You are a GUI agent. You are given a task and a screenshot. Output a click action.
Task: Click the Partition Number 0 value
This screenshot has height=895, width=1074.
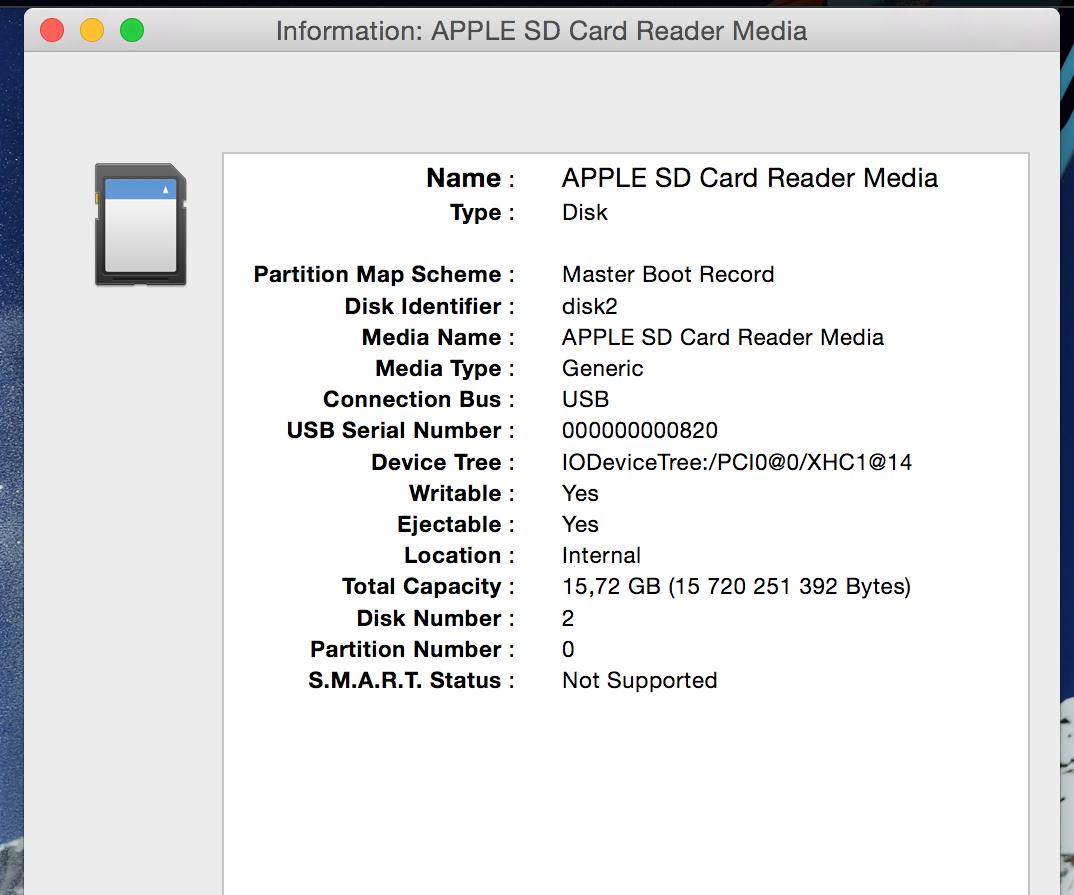point(568,648)
